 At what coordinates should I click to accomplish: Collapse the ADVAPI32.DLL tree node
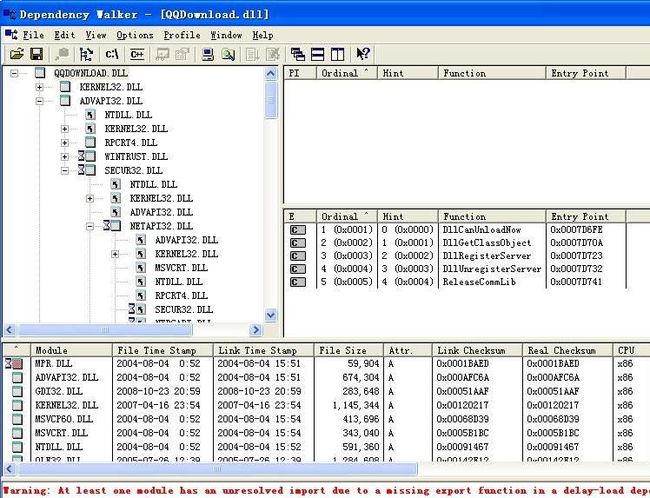tap(39, 101)
